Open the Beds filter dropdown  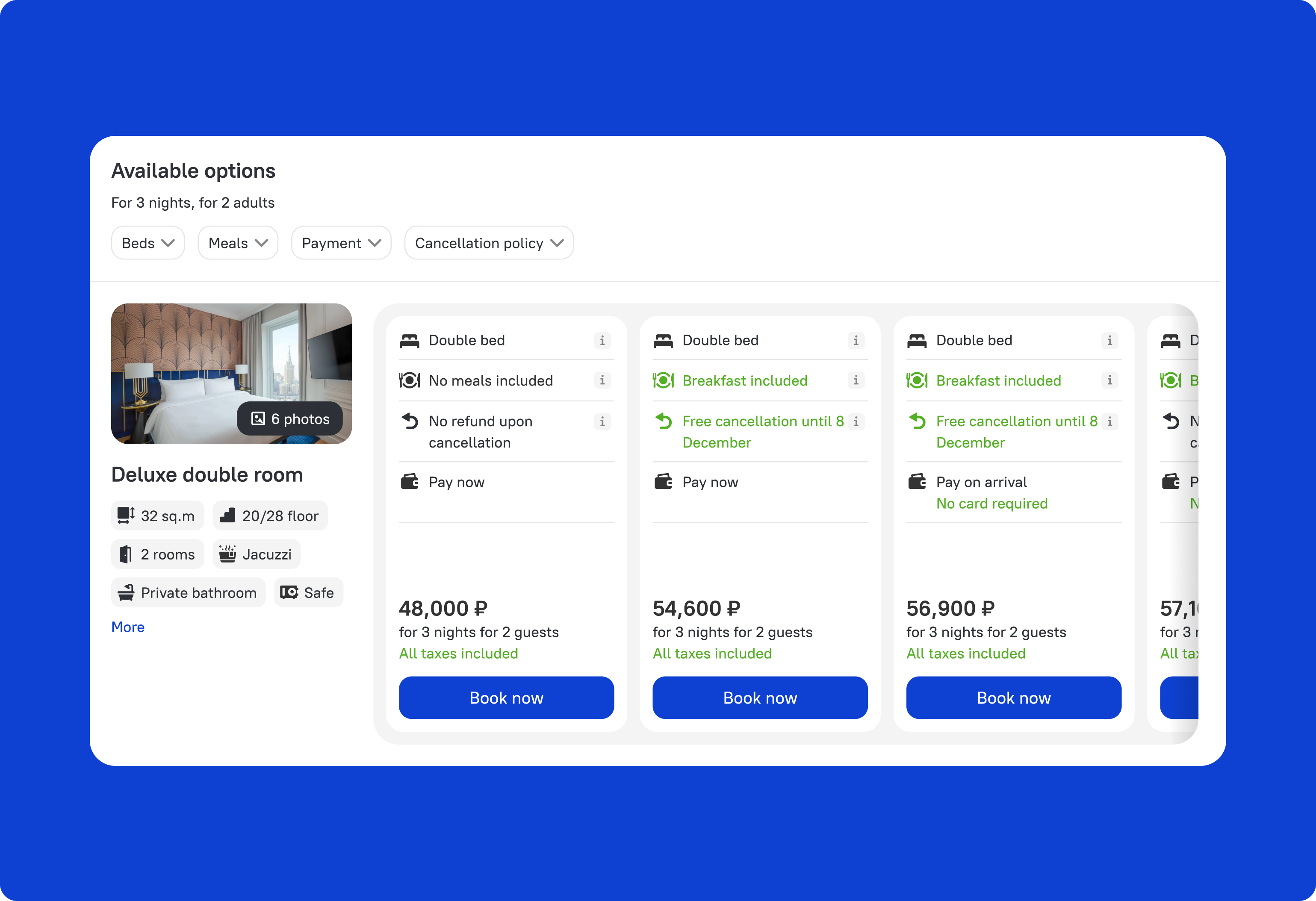coord(148,243)
